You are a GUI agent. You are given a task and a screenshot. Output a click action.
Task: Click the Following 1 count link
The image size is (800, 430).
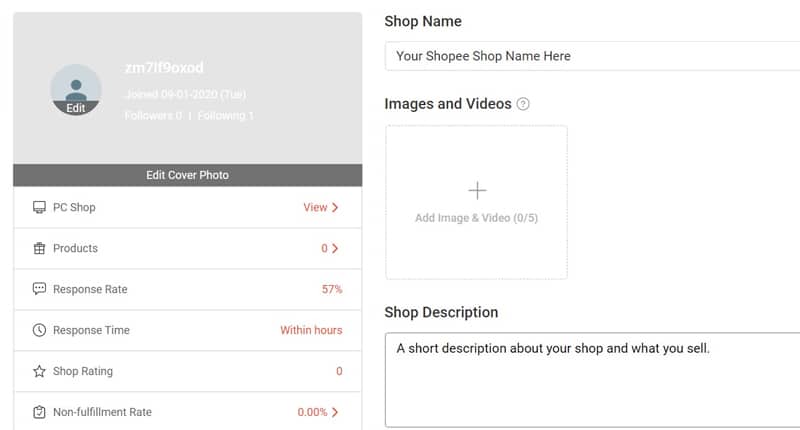pos(225,116)
